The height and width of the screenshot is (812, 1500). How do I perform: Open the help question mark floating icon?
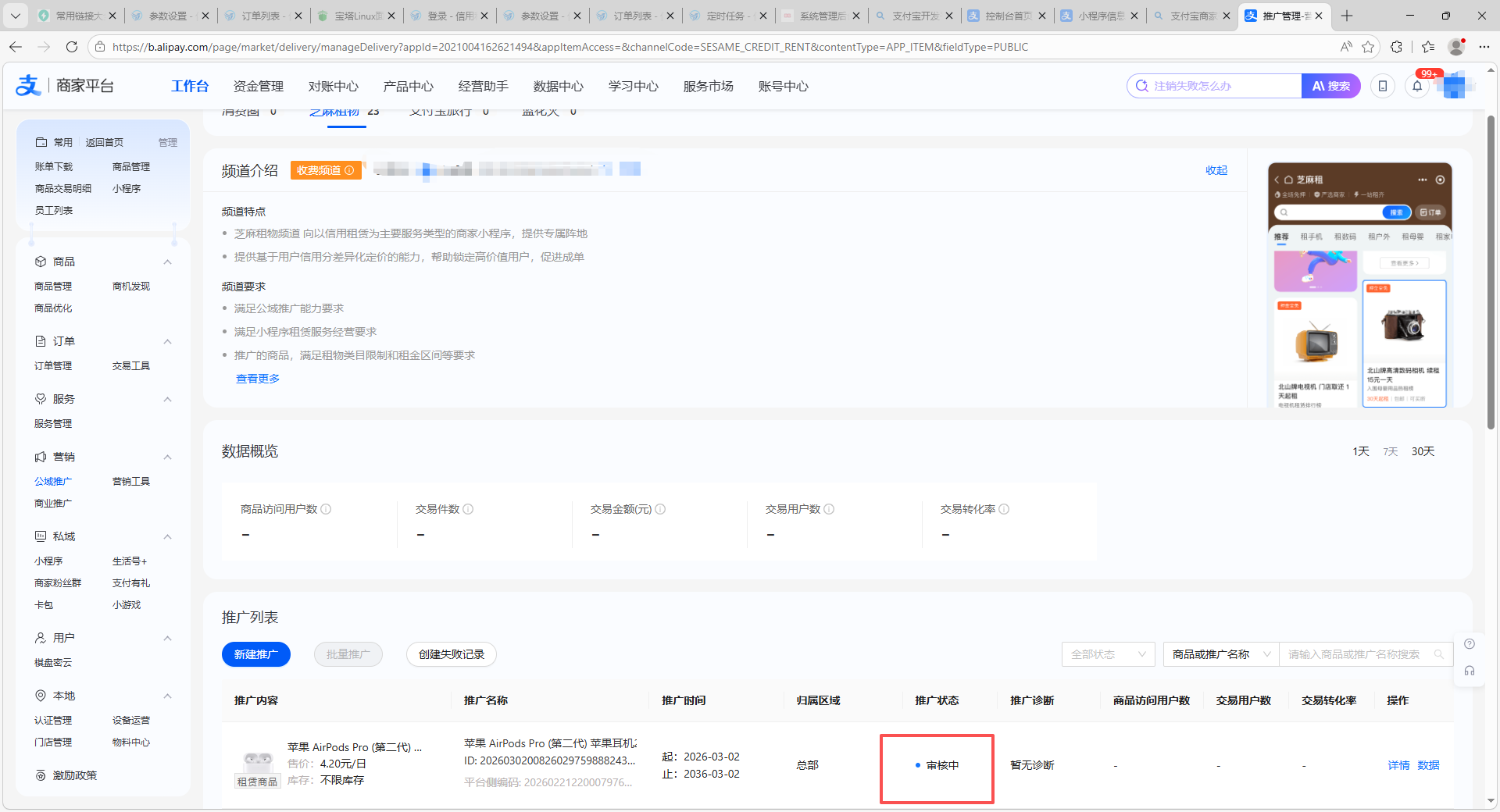(x=1470, y=644)
